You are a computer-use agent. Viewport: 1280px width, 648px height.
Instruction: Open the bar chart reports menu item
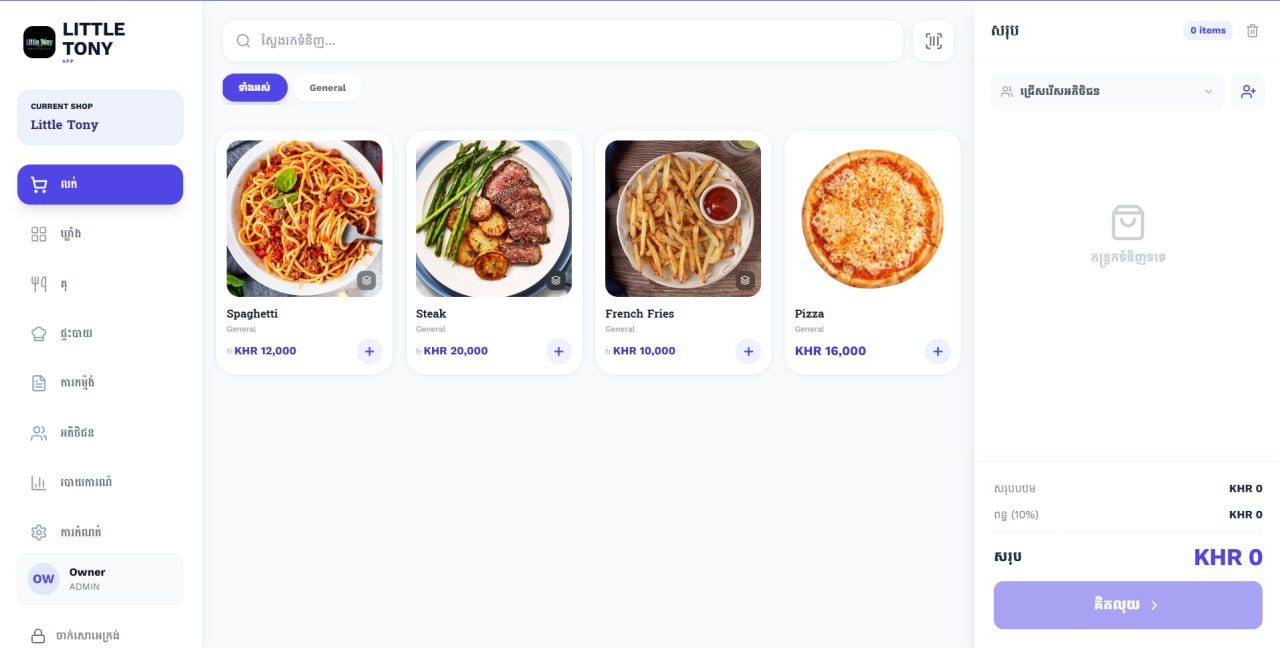100,482
